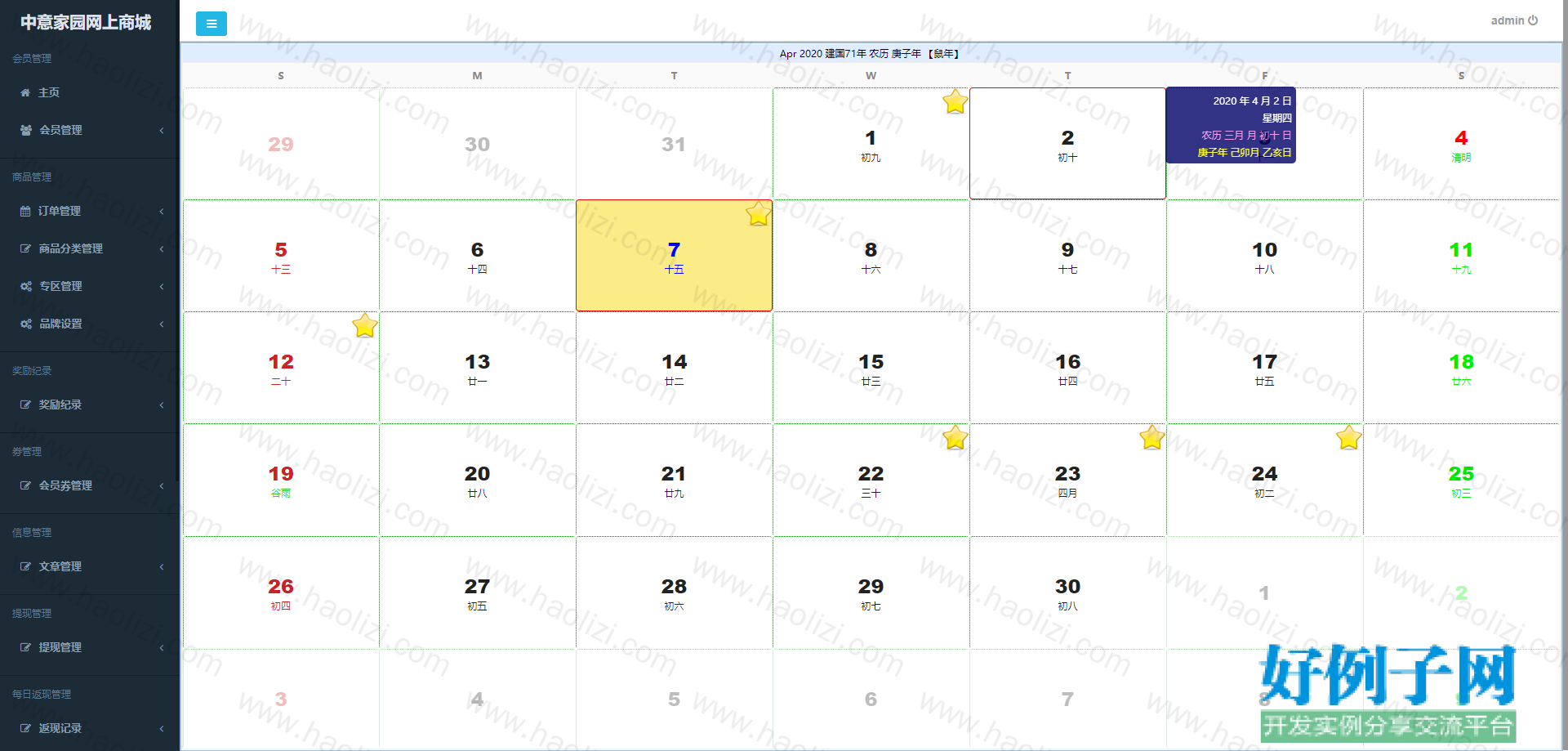This screenshot has height=751, width=1568.
Task: Click the gears icon beside 专区管理
Action: [x=26, y=286]
